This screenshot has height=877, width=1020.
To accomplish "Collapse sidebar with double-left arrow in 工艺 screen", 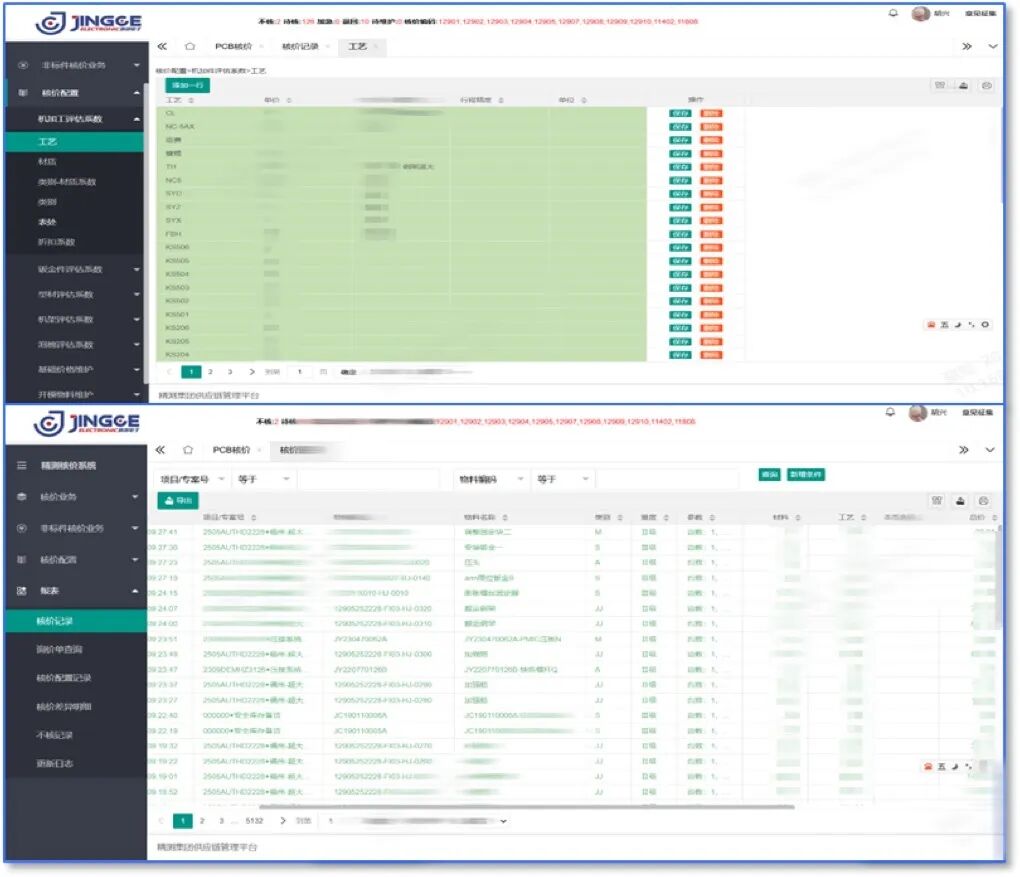I will [162, 47].
